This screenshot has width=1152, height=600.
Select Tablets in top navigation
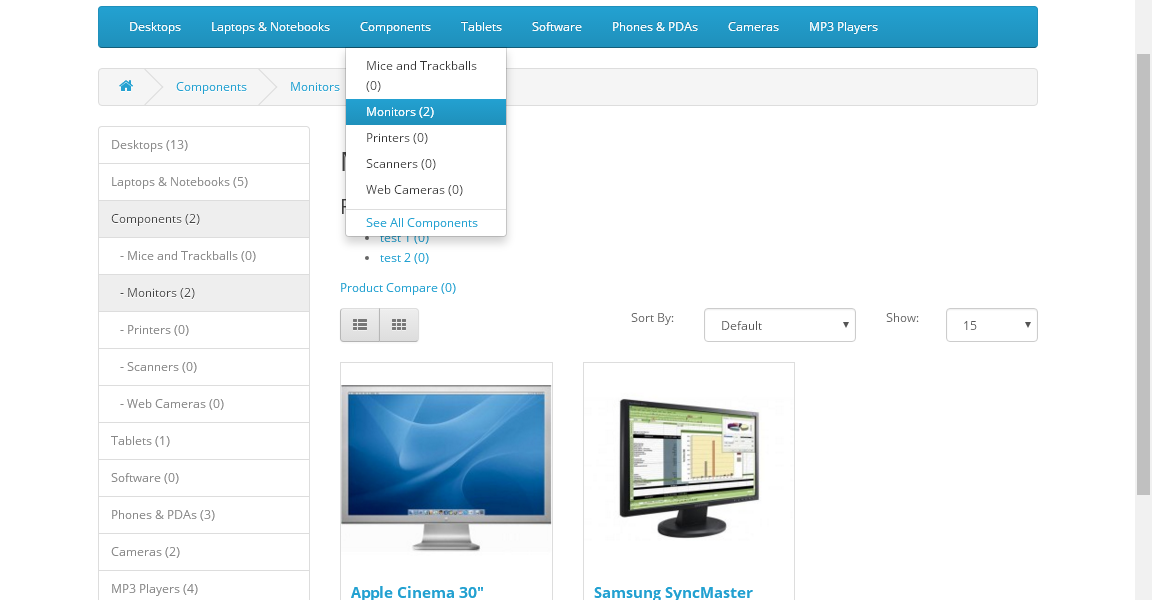point(481,27)
